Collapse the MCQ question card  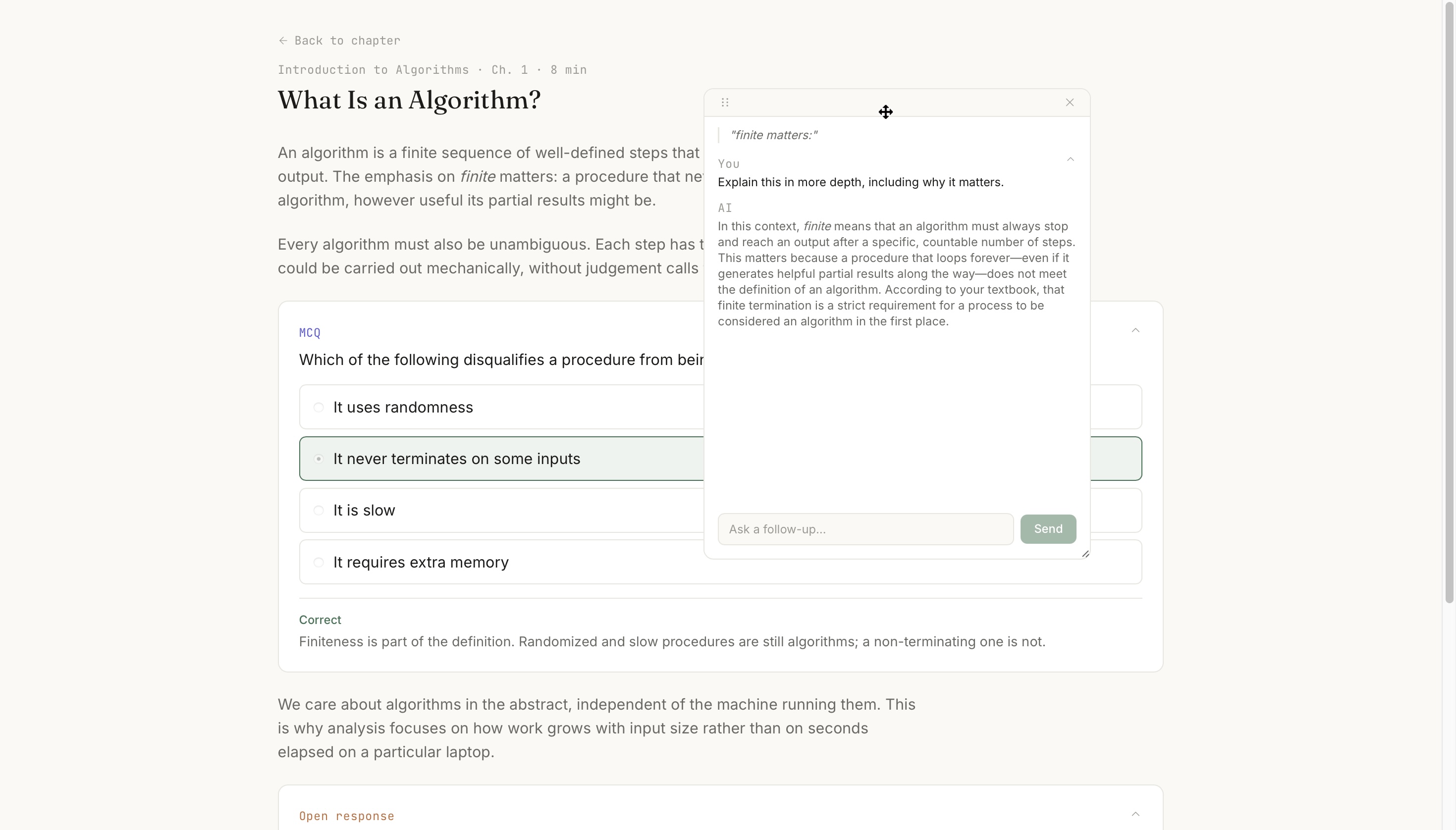click(1135, 331)
